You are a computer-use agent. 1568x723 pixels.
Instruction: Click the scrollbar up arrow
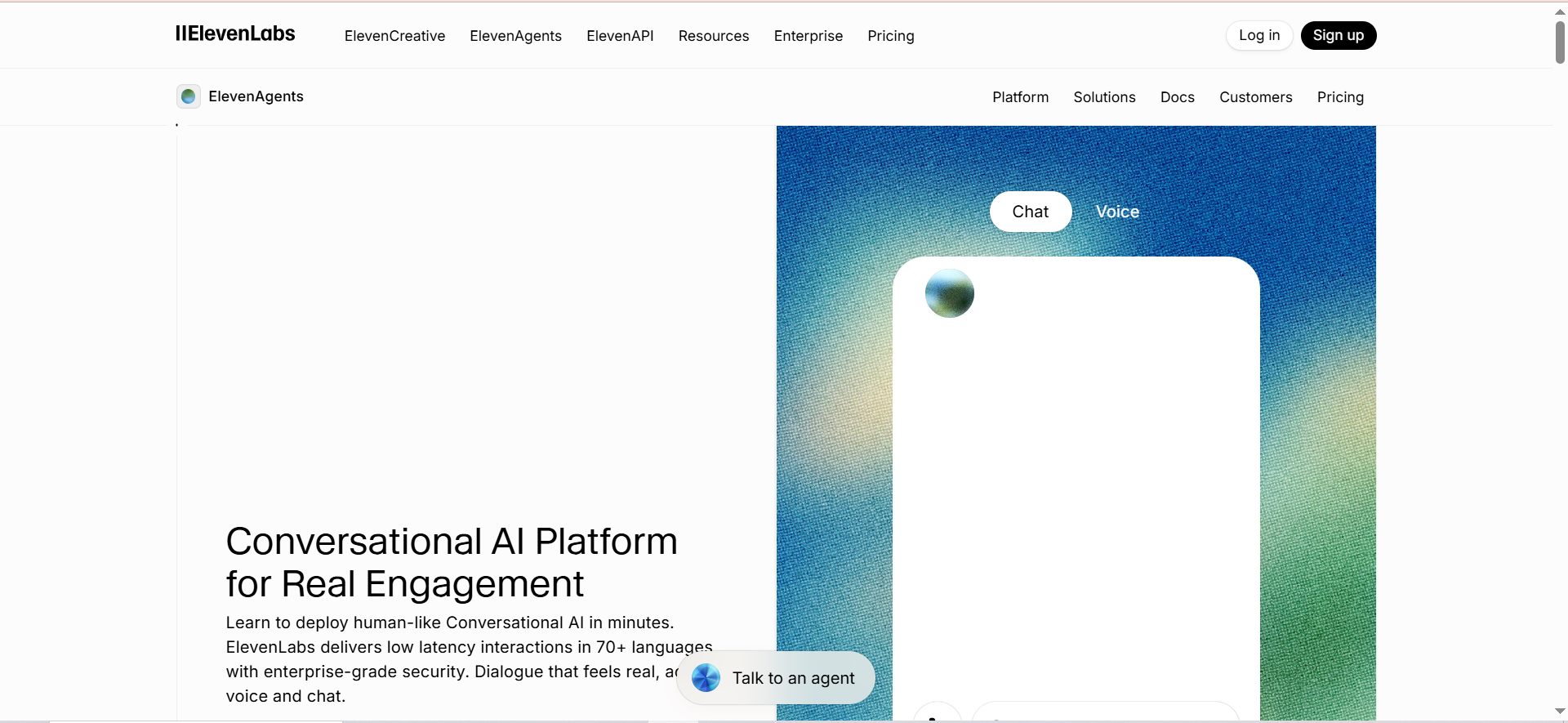coord(1560,11)
